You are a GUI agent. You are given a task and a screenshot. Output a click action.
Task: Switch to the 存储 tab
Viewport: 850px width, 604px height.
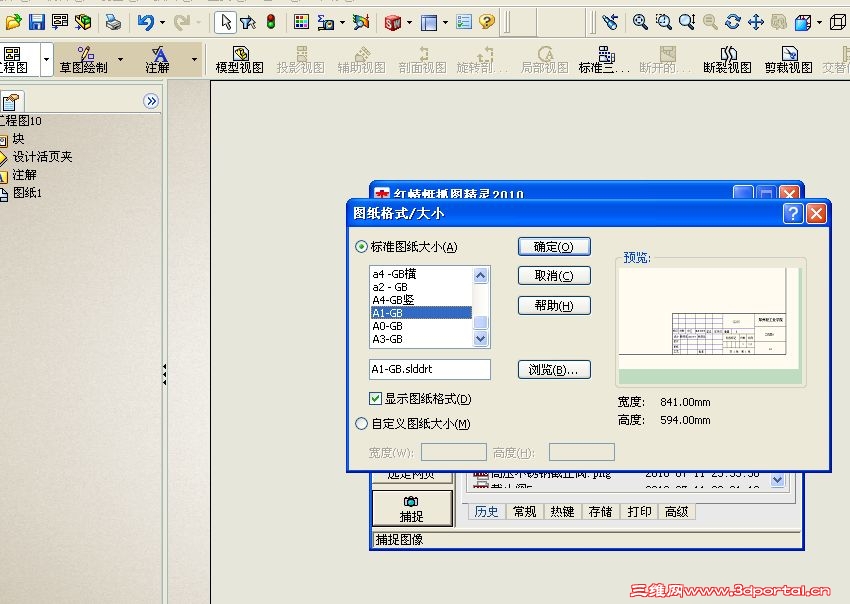click(601, 511)
